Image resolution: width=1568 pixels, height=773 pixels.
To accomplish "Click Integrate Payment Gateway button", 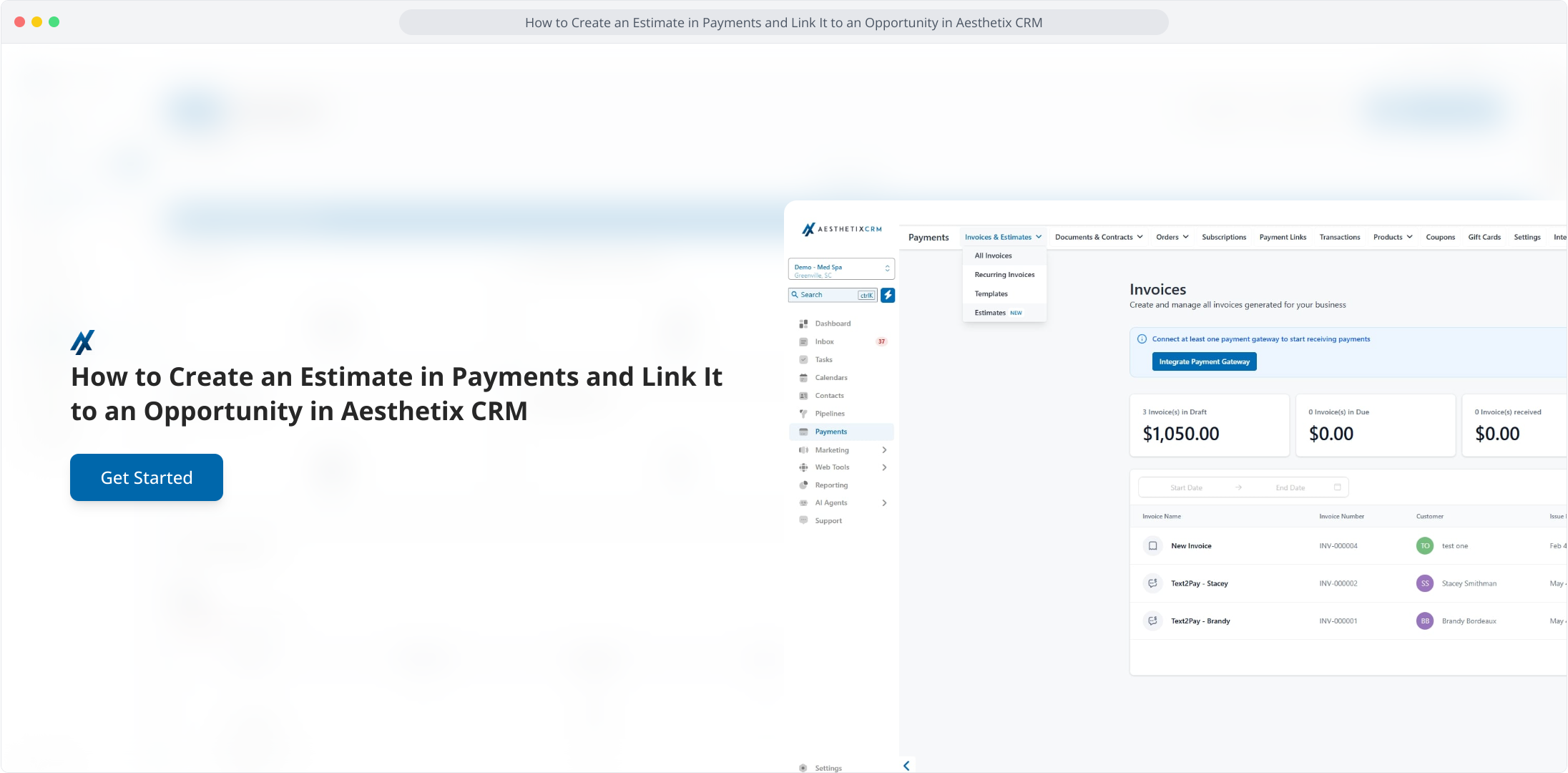I will pos(1204,362).
